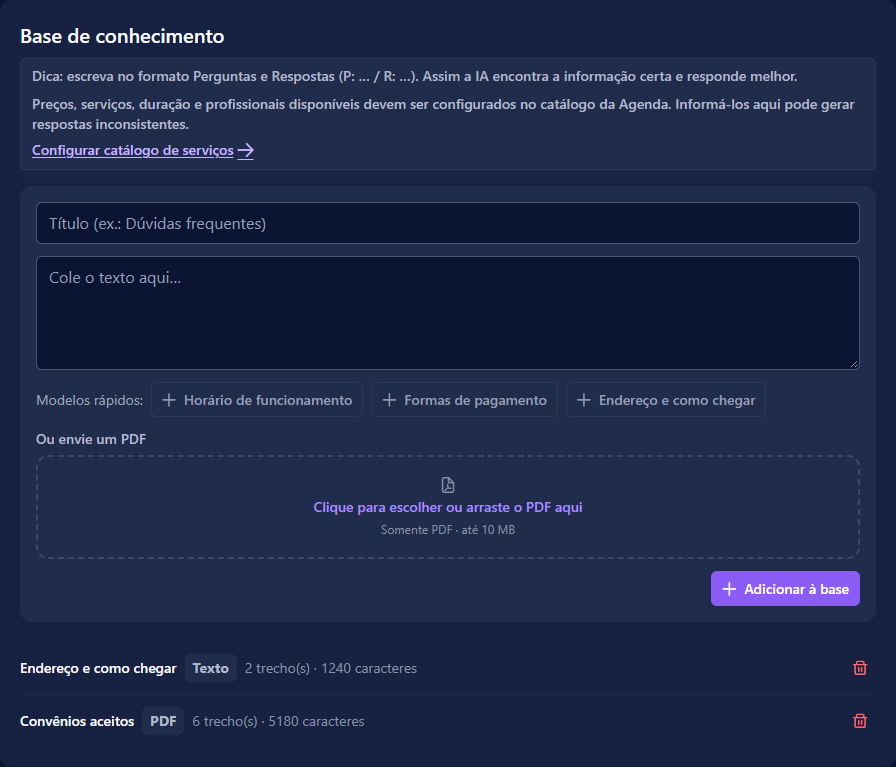Click '6 trecho(s) · 5180 caracteres' text
This screenshot has width=896, height=767.
(x=278, y=721)
